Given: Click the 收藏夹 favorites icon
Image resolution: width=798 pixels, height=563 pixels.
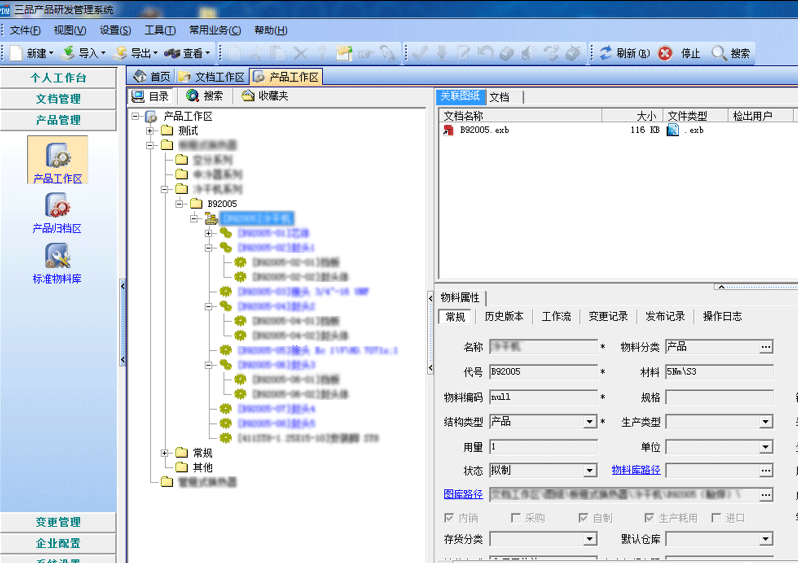Looking at the screenshot, I should (247, 96).
